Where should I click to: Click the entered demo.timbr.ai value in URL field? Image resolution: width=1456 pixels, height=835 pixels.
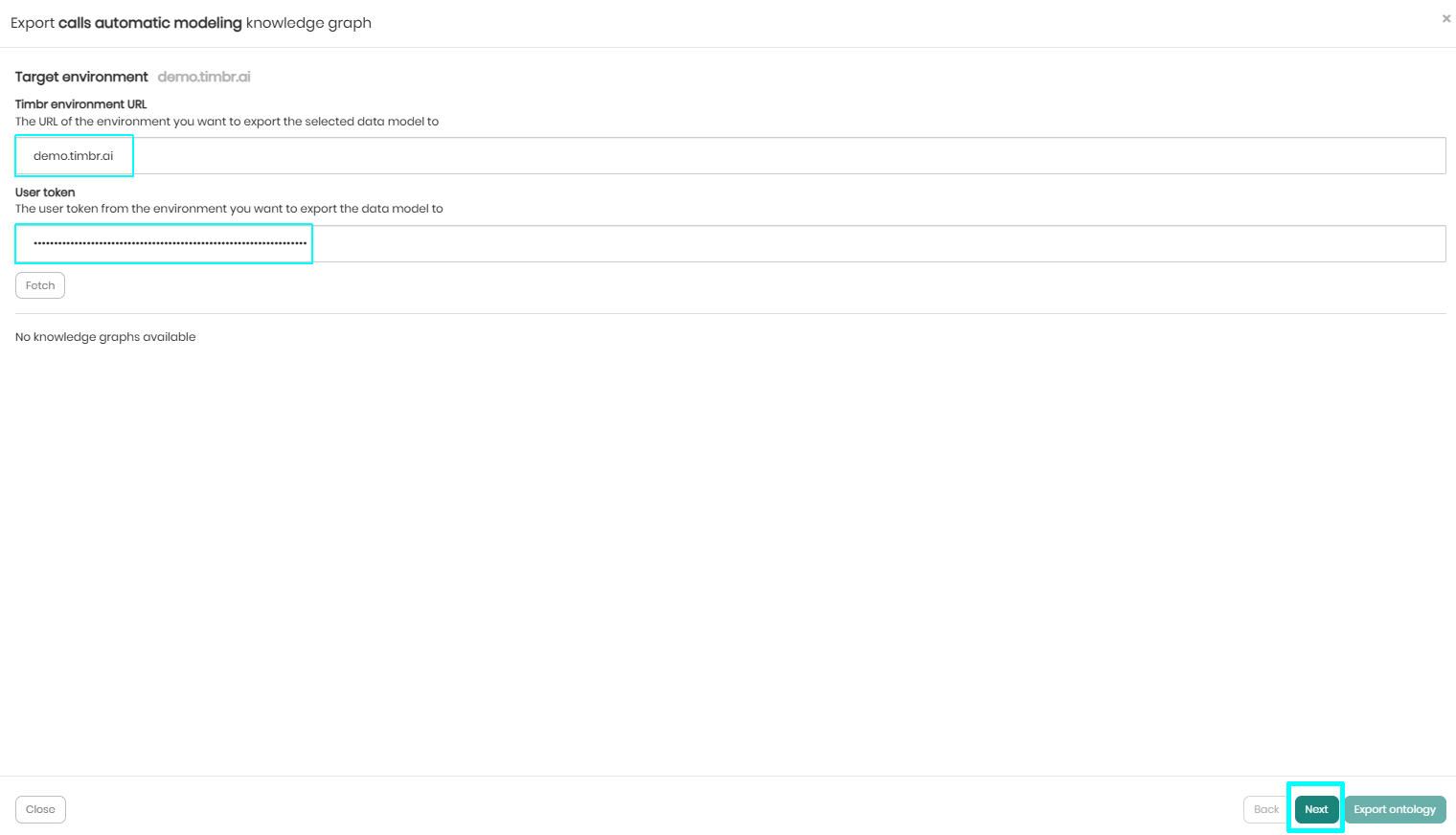click(74, 156)
